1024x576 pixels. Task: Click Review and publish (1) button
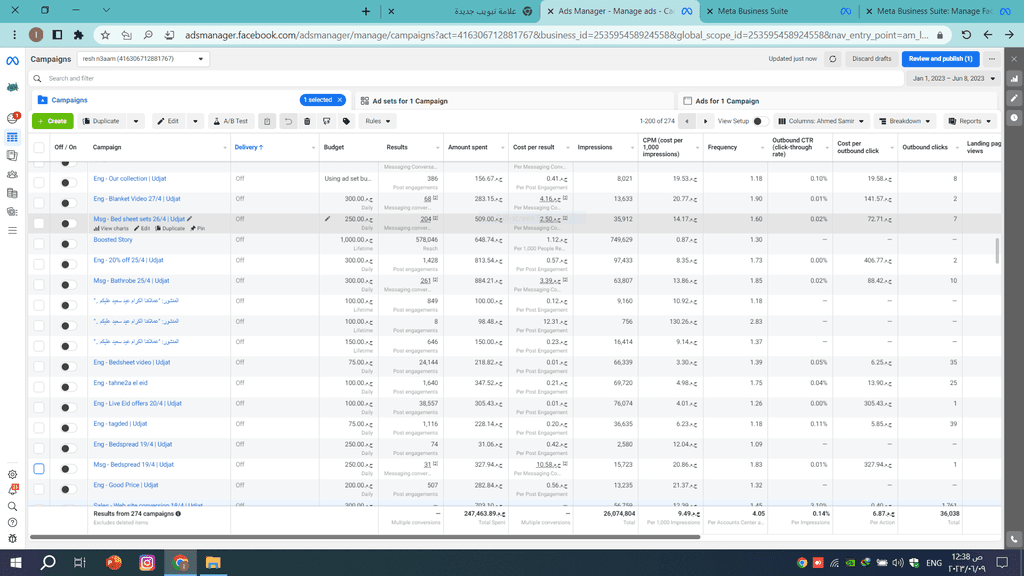click(940, 59)
